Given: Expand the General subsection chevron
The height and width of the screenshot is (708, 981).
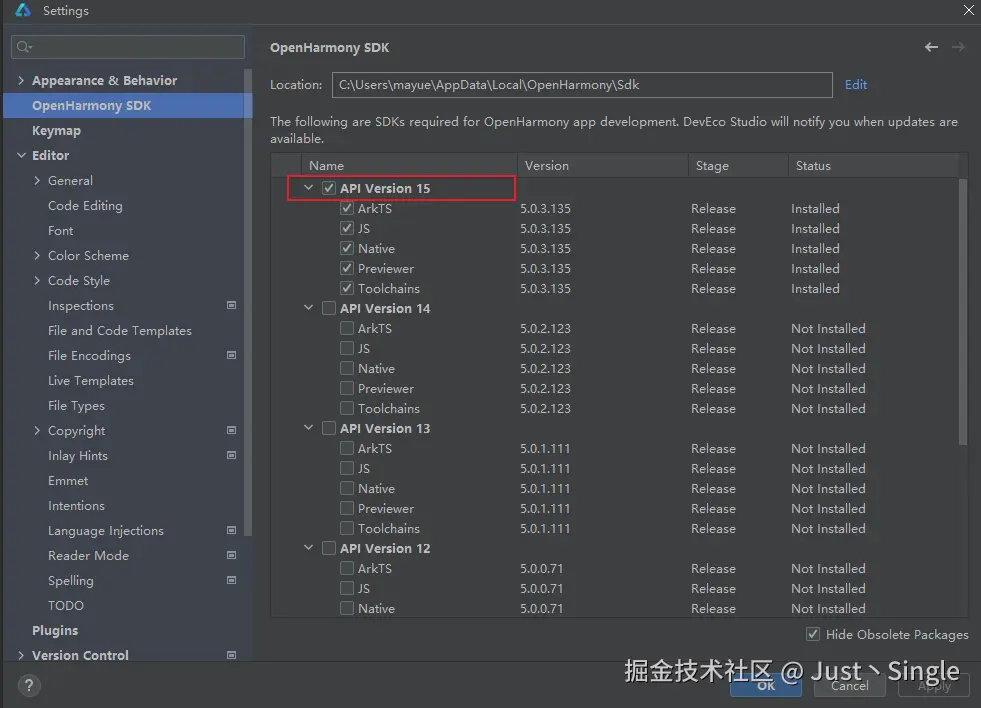Looking at the screenshot, I should click(x=37, y=180).
